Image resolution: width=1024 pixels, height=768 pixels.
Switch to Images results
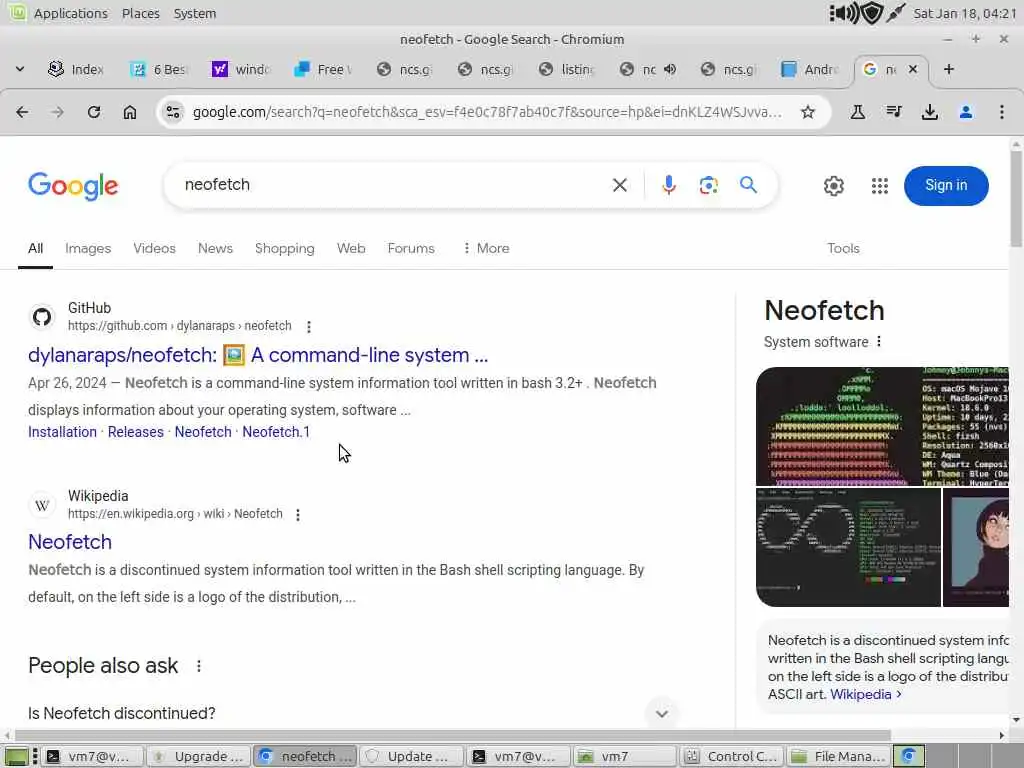click(88, 248)
